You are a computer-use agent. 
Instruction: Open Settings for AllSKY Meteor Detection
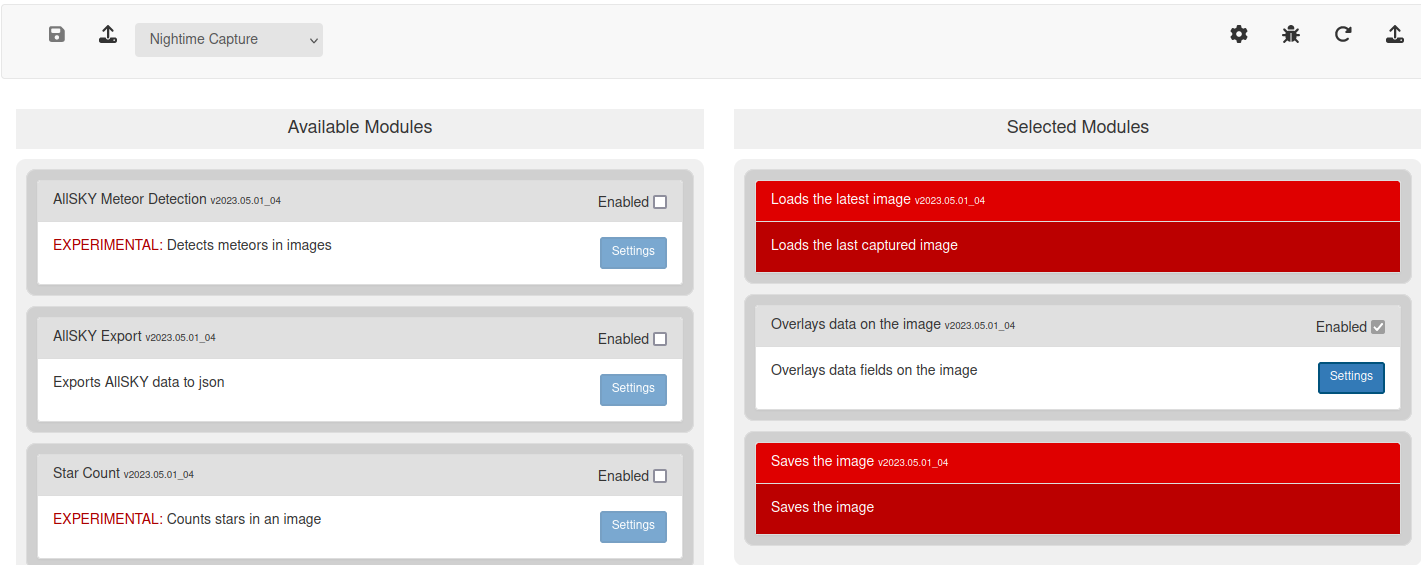coord(633,252)
